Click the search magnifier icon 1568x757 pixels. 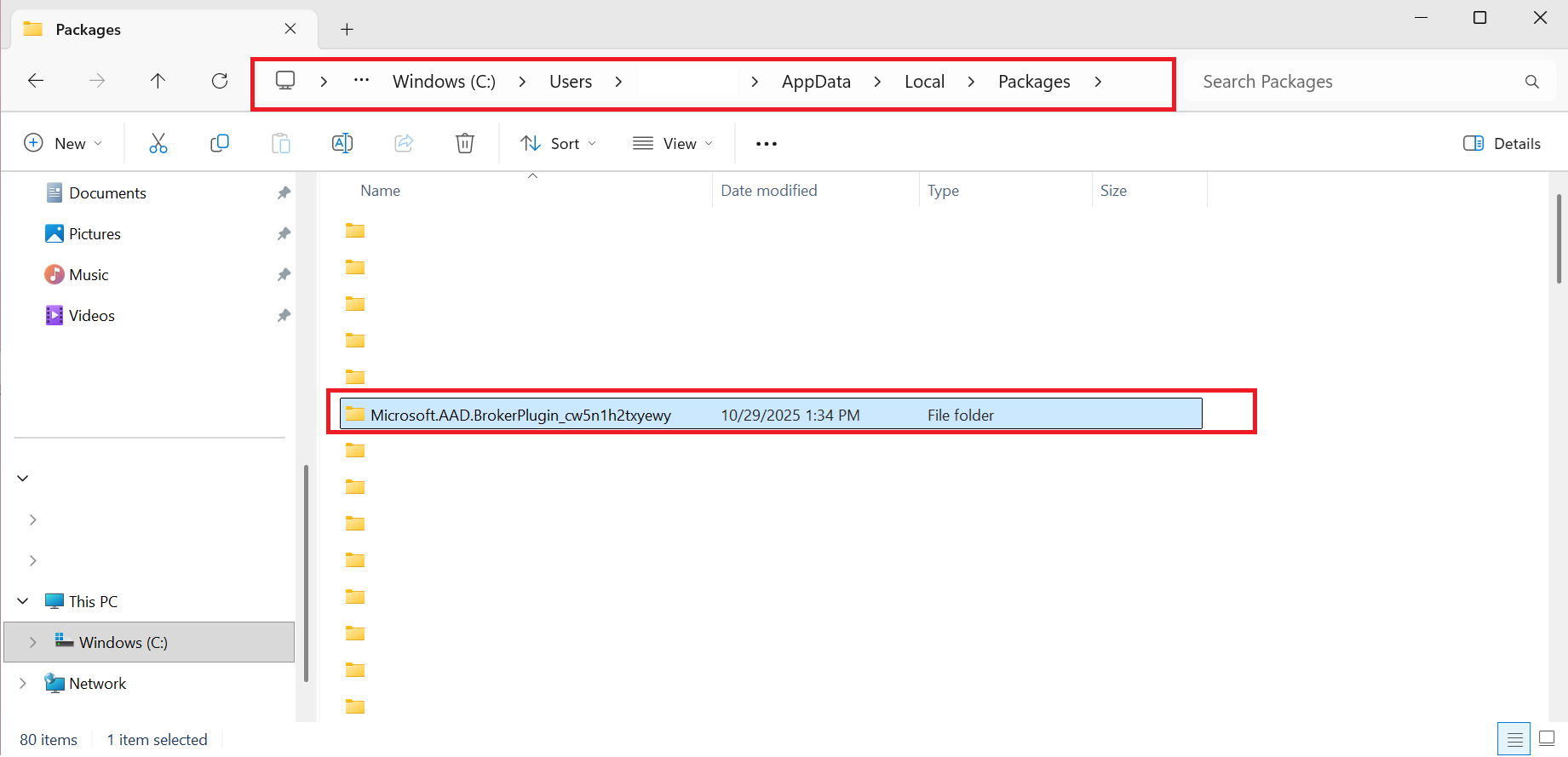tap(1532, 82)
